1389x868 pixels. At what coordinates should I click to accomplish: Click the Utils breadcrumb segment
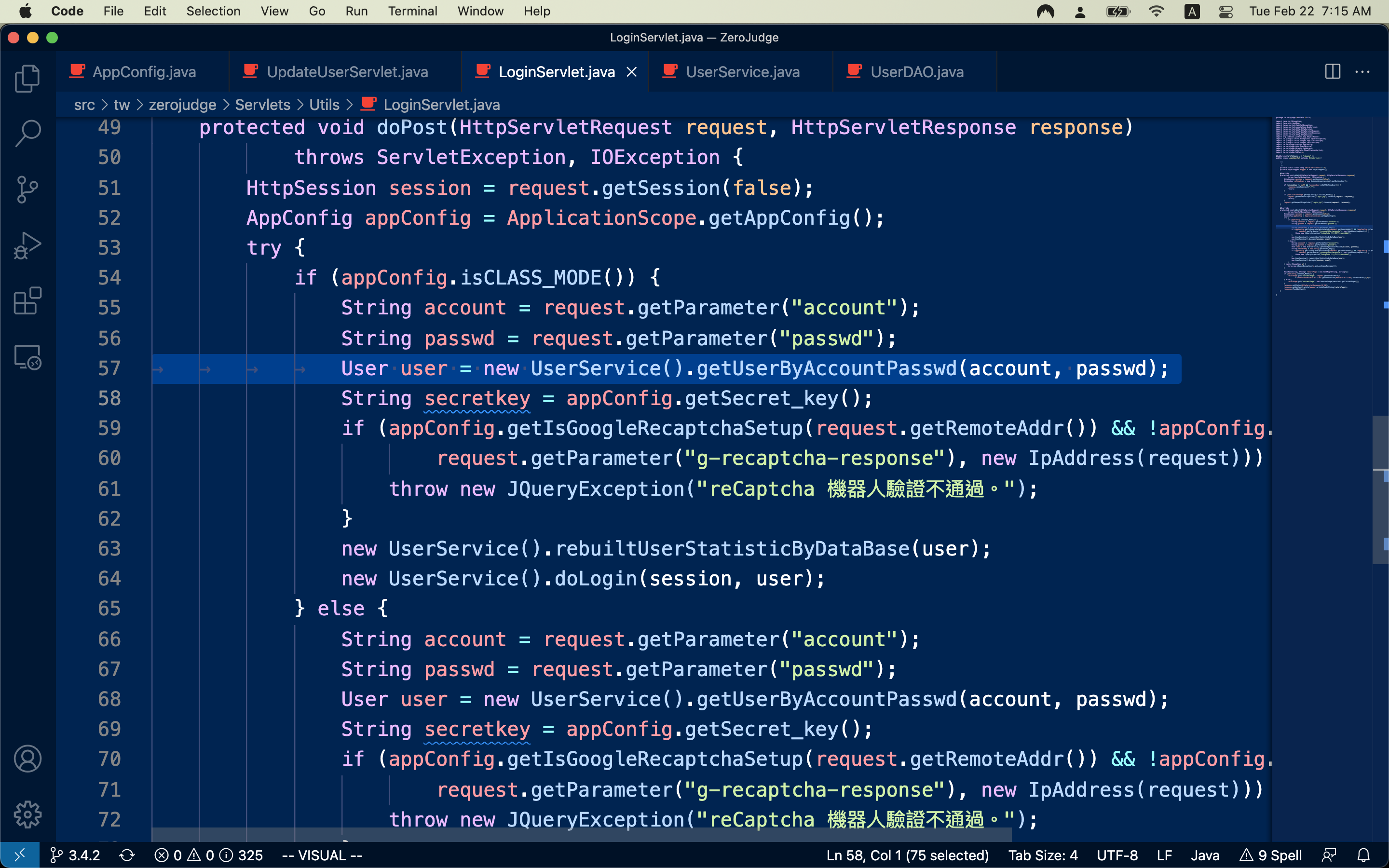click(324, 105)
